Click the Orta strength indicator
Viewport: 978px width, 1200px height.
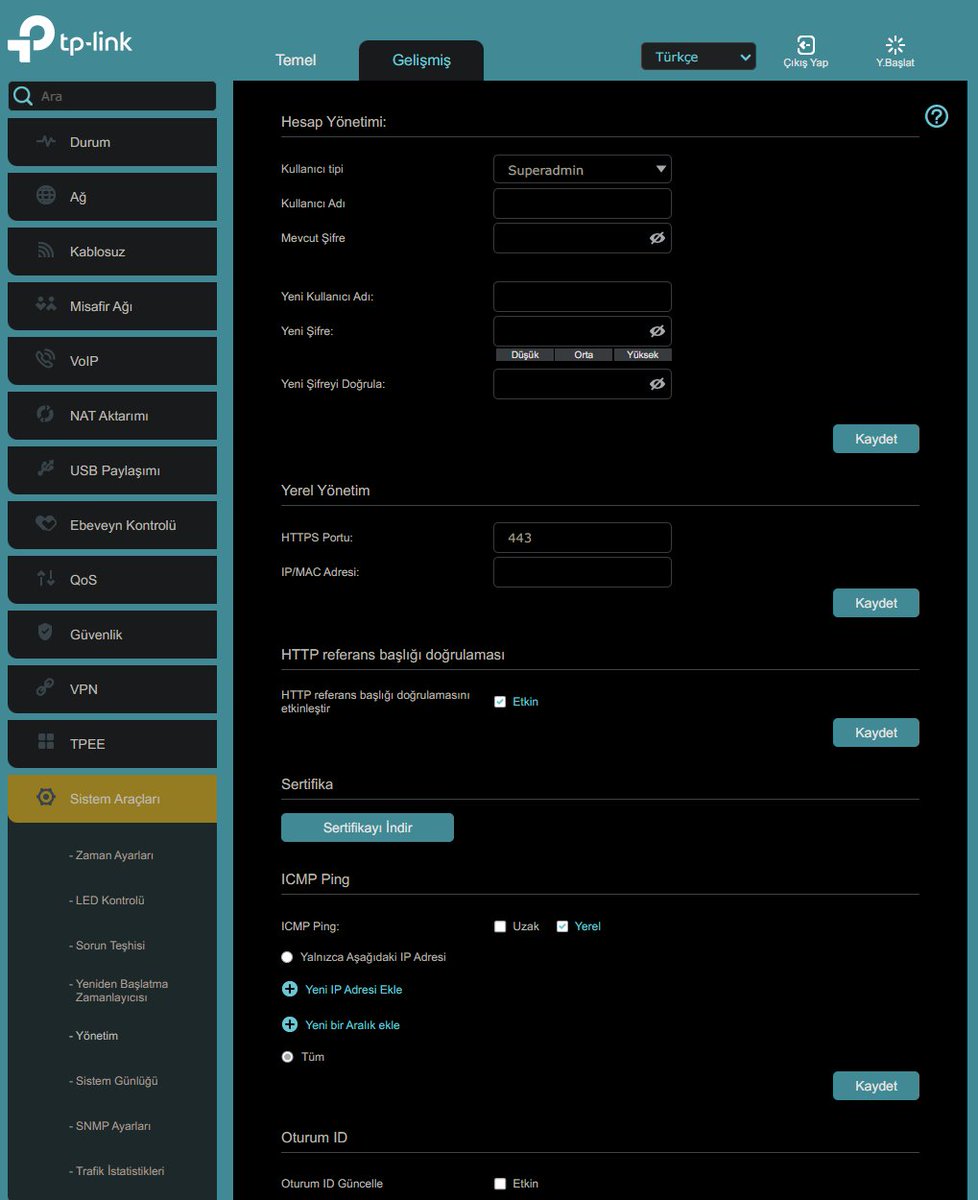point(584,355)
